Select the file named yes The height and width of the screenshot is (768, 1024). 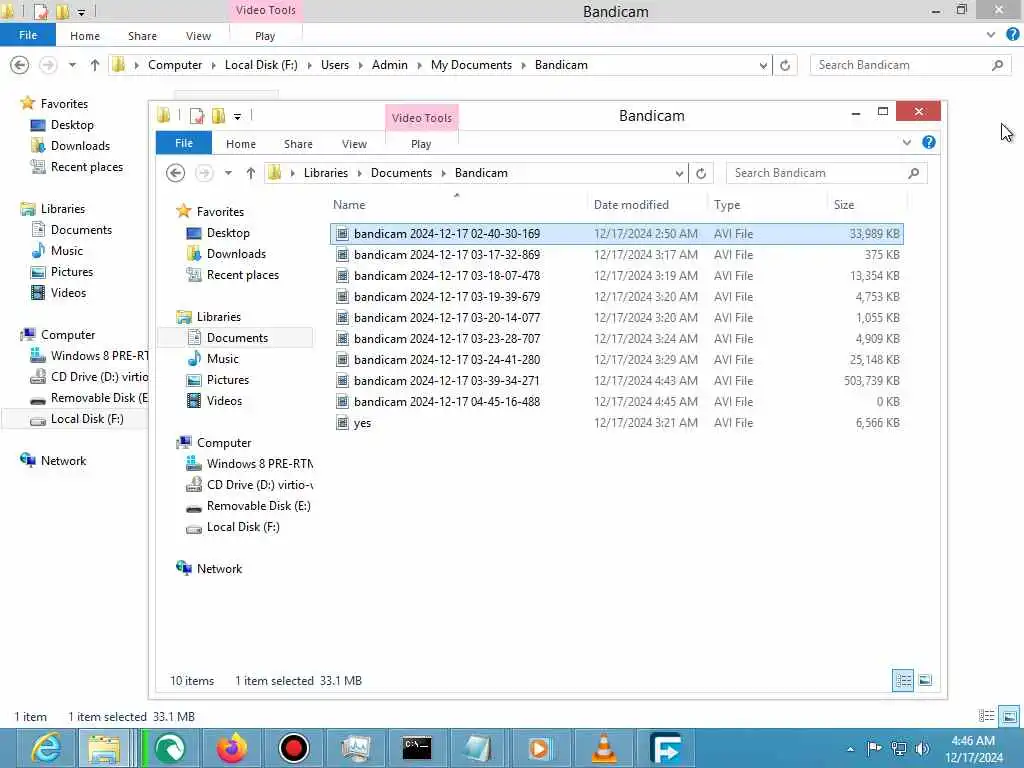click(616, 423)
